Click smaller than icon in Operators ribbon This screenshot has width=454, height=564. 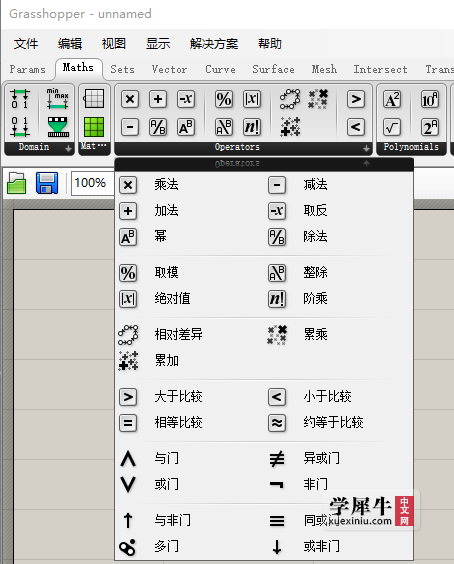point(356,127)
